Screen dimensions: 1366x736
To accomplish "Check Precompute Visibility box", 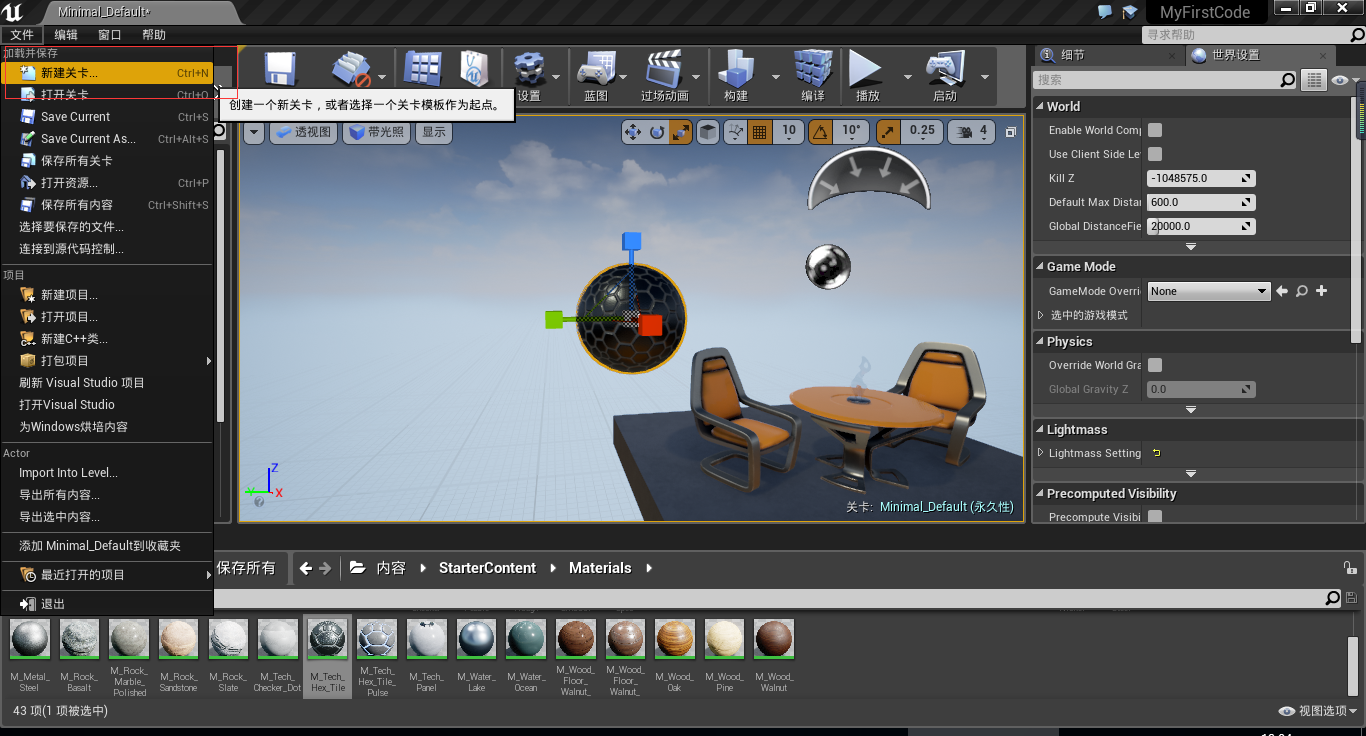I will pos(1155,517).
